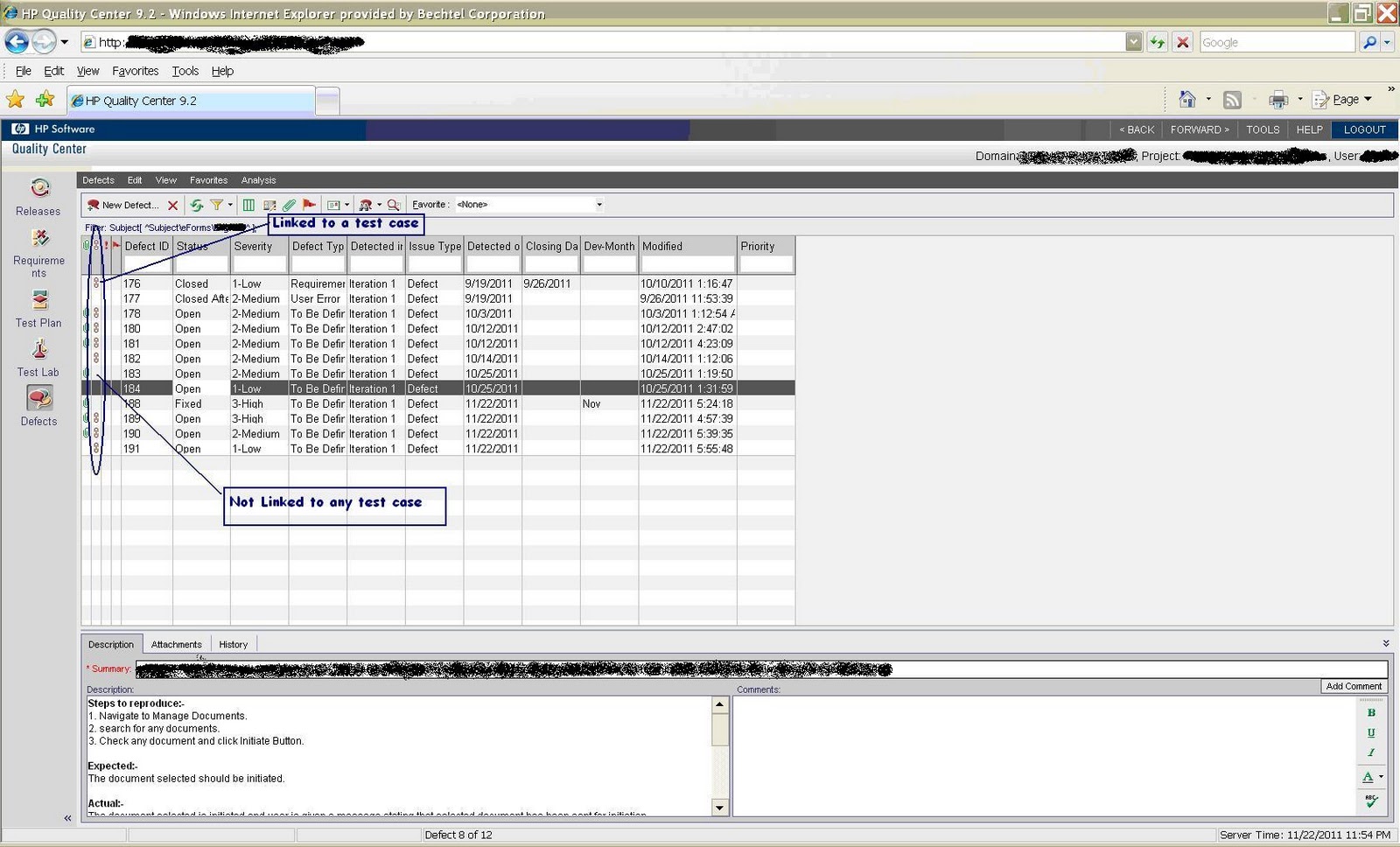
Task: Open the Test Plan module
Action: [38, 310]
